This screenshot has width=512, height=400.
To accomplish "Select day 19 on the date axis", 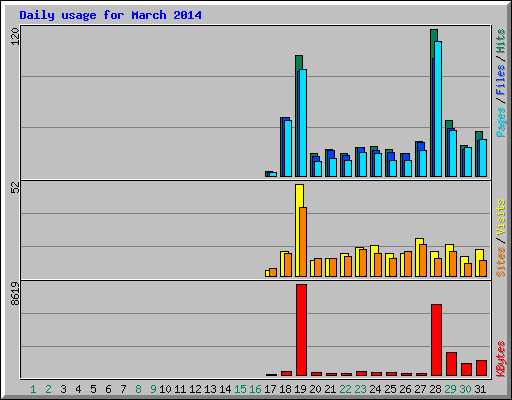I will tap(300, 389).
